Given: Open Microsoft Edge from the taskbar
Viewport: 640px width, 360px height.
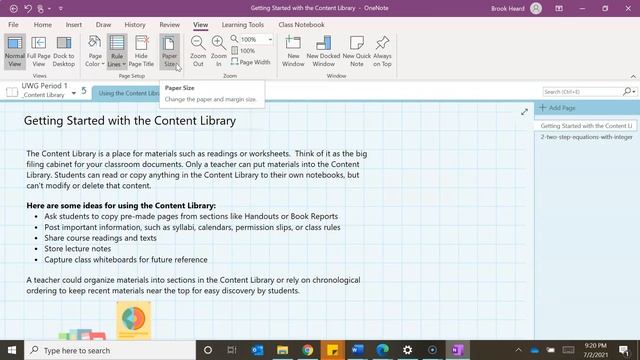Looking at the screenshot, I should pyautogui.click(x=382, y=350).
